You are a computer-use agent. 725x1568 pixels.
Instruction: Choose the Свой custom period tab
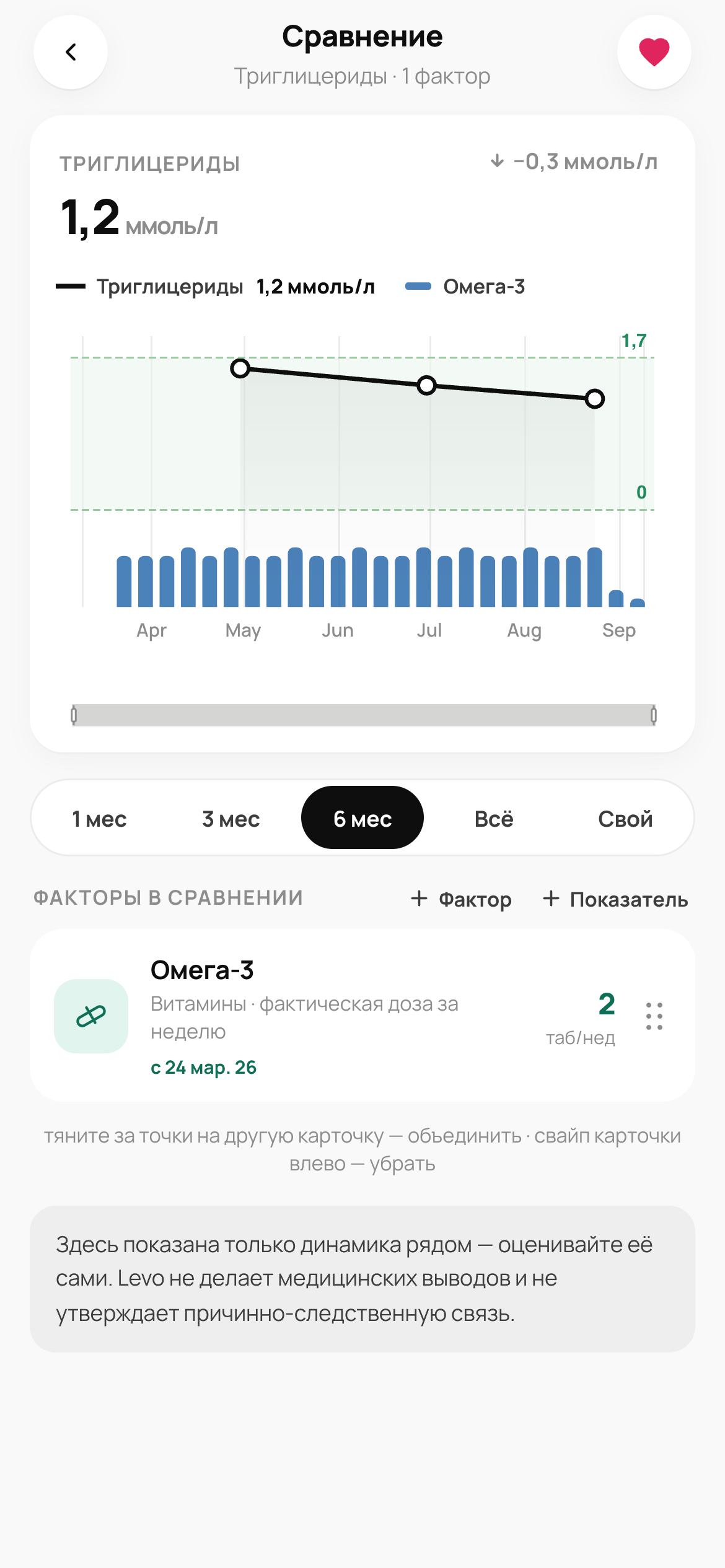click(625, 819)
